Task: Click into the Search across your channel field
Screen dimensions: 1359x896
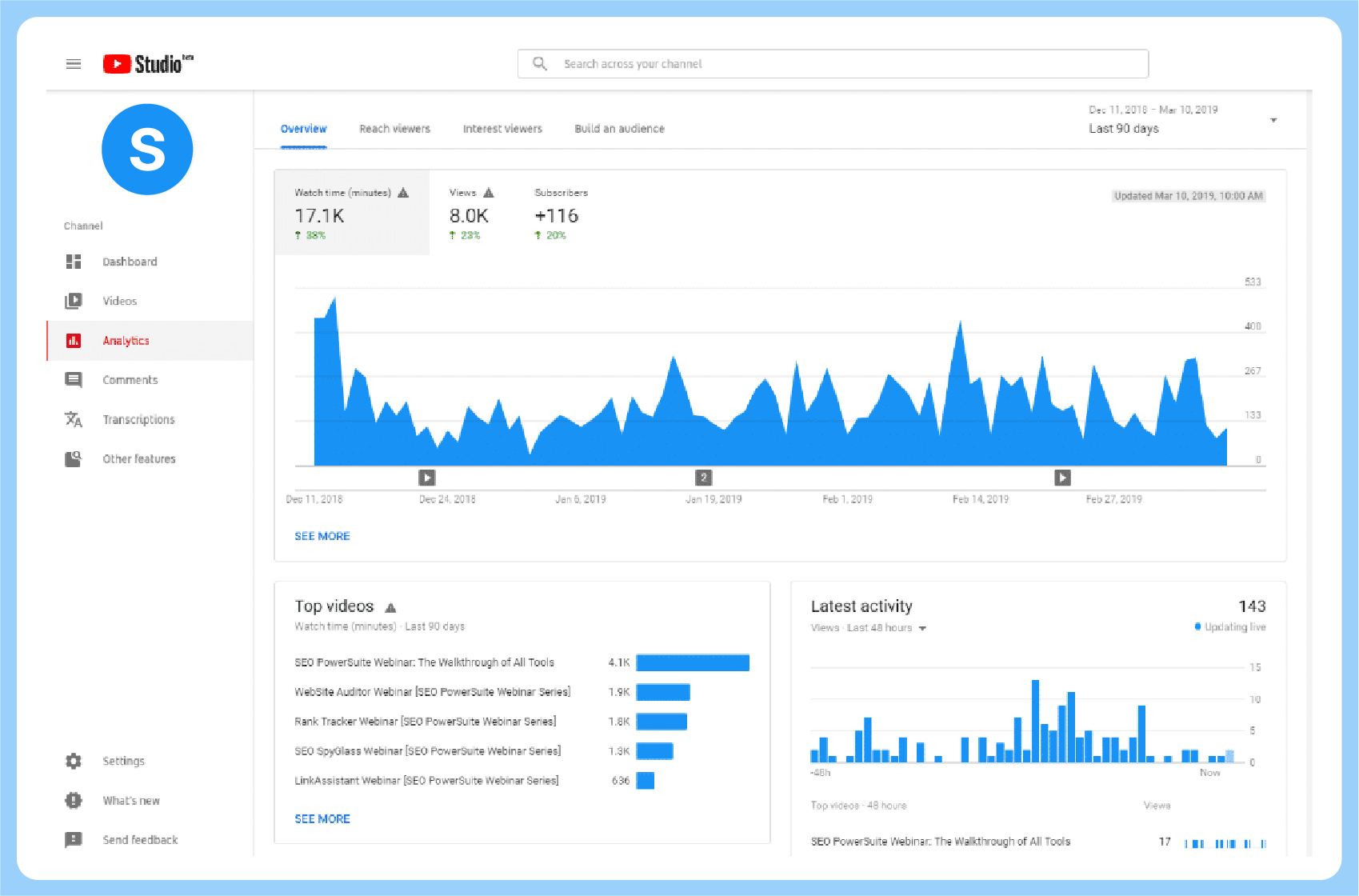Action: click(x=833, y=64)
